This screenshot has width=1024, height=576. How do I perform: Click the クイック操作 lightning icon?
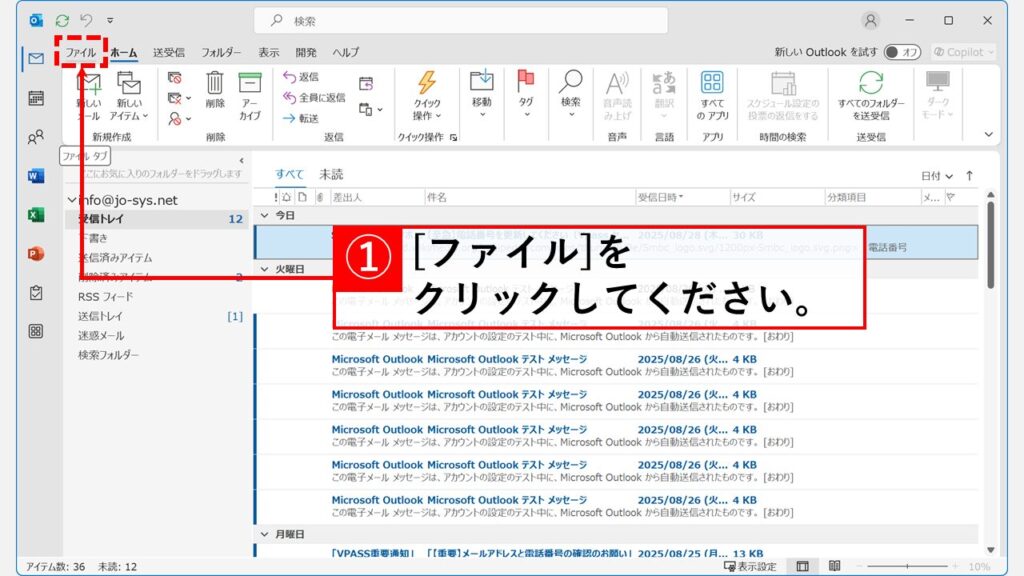click(427, 83)
